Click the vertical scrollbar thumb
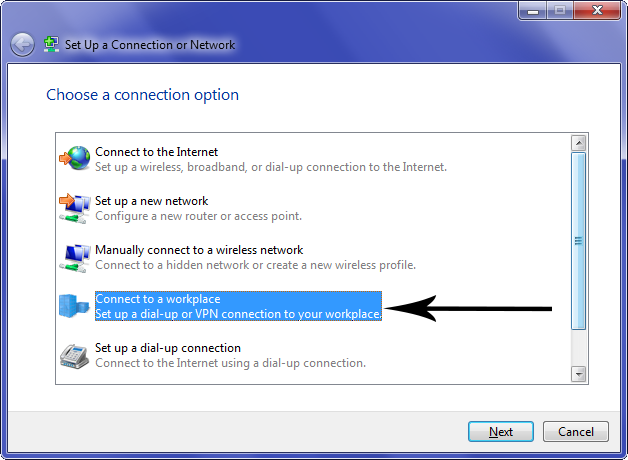The image size is (628, 460). (x=578, y=241)
